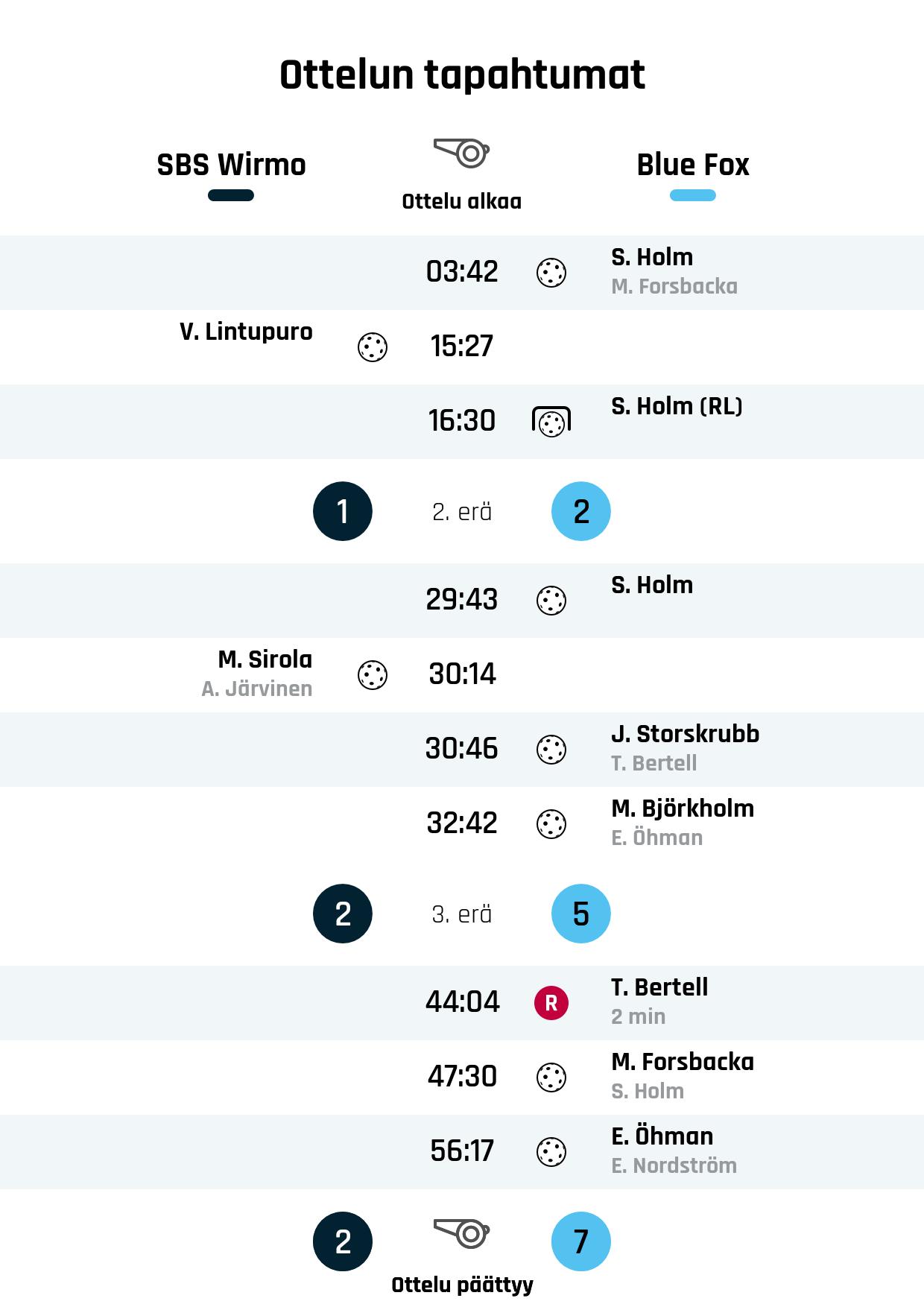Click the 2. erä period label
This screenshot has width=924, height=1310.
[462, 512]
